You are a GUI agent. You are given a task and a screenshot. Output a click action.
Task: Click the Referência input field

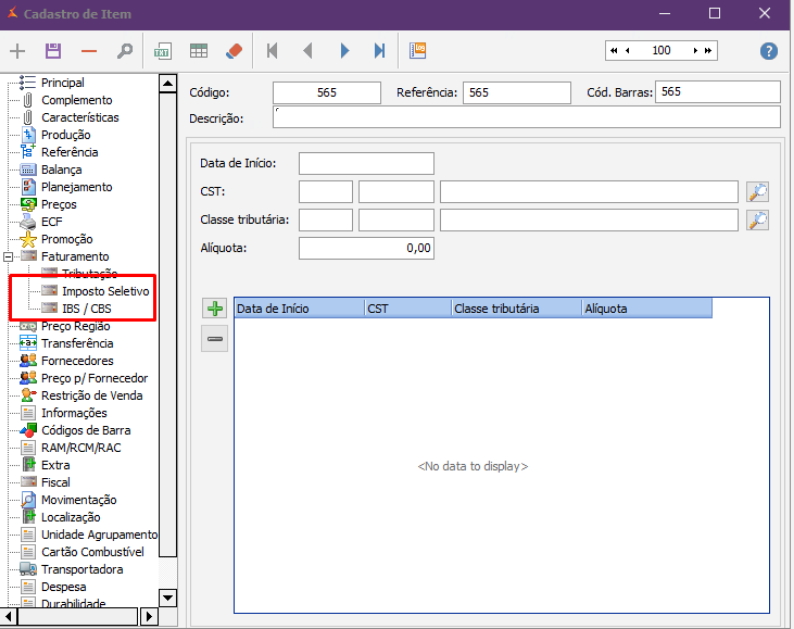(517, 93)
